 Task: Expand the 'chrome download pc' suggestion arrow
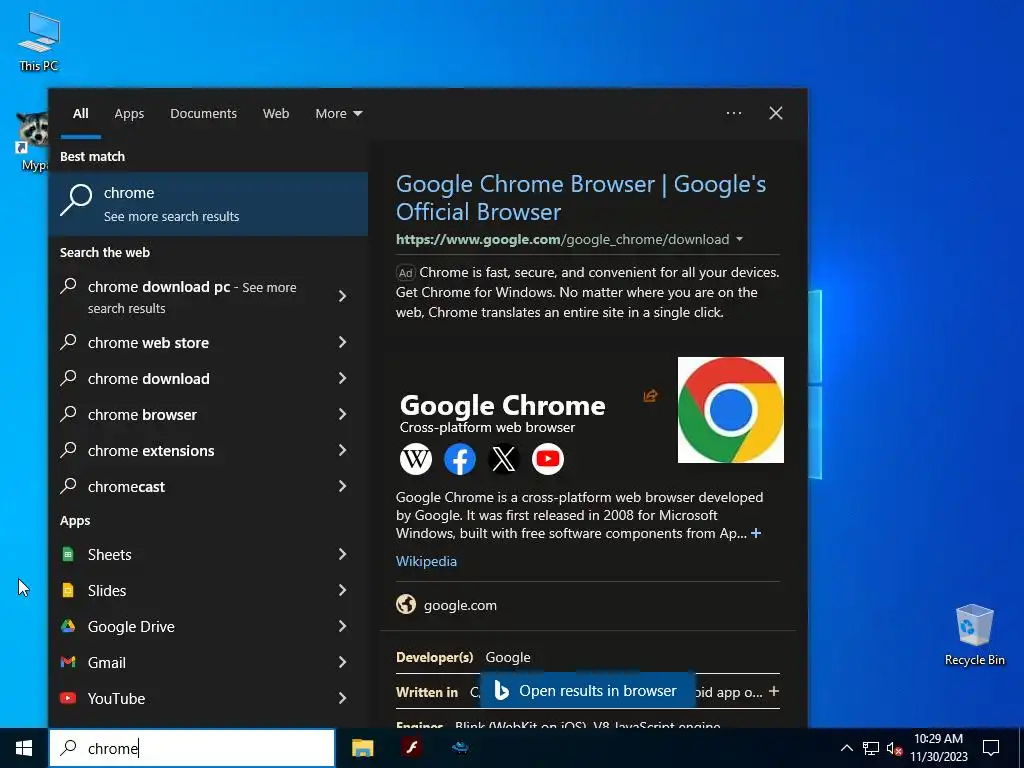point(343,296)
